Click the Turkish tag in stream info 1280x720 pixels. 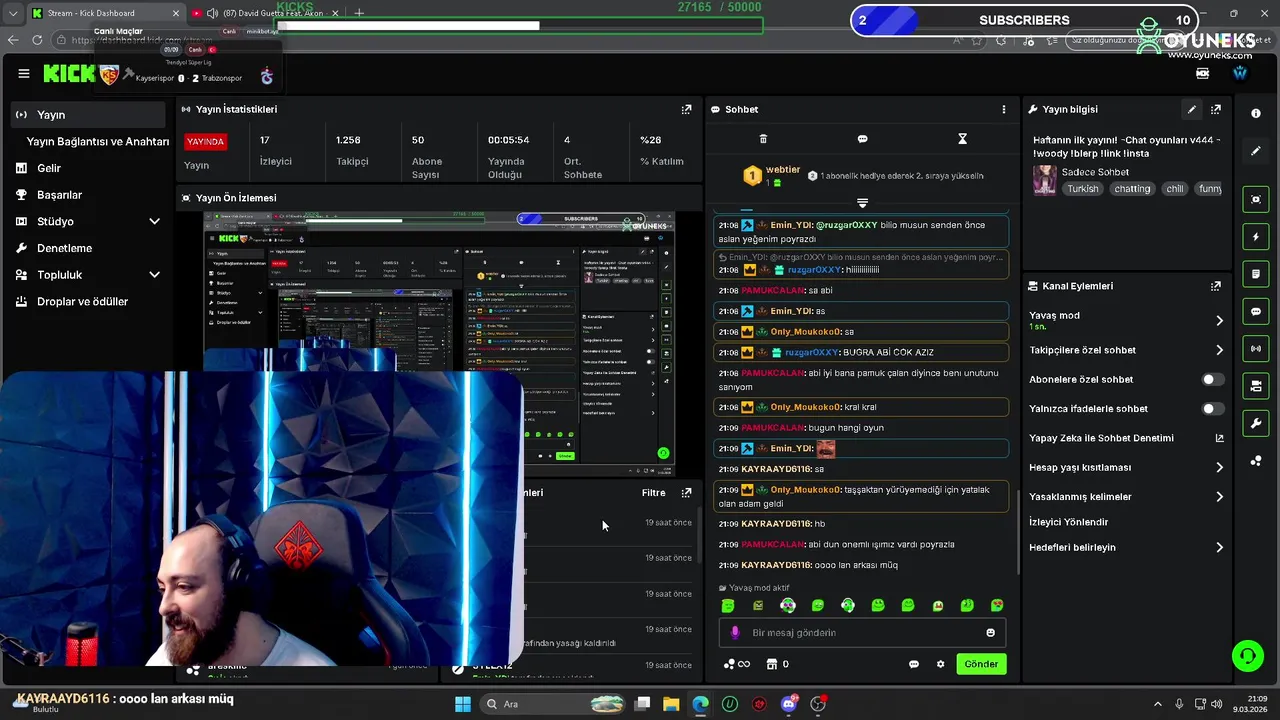point(1082,189)
